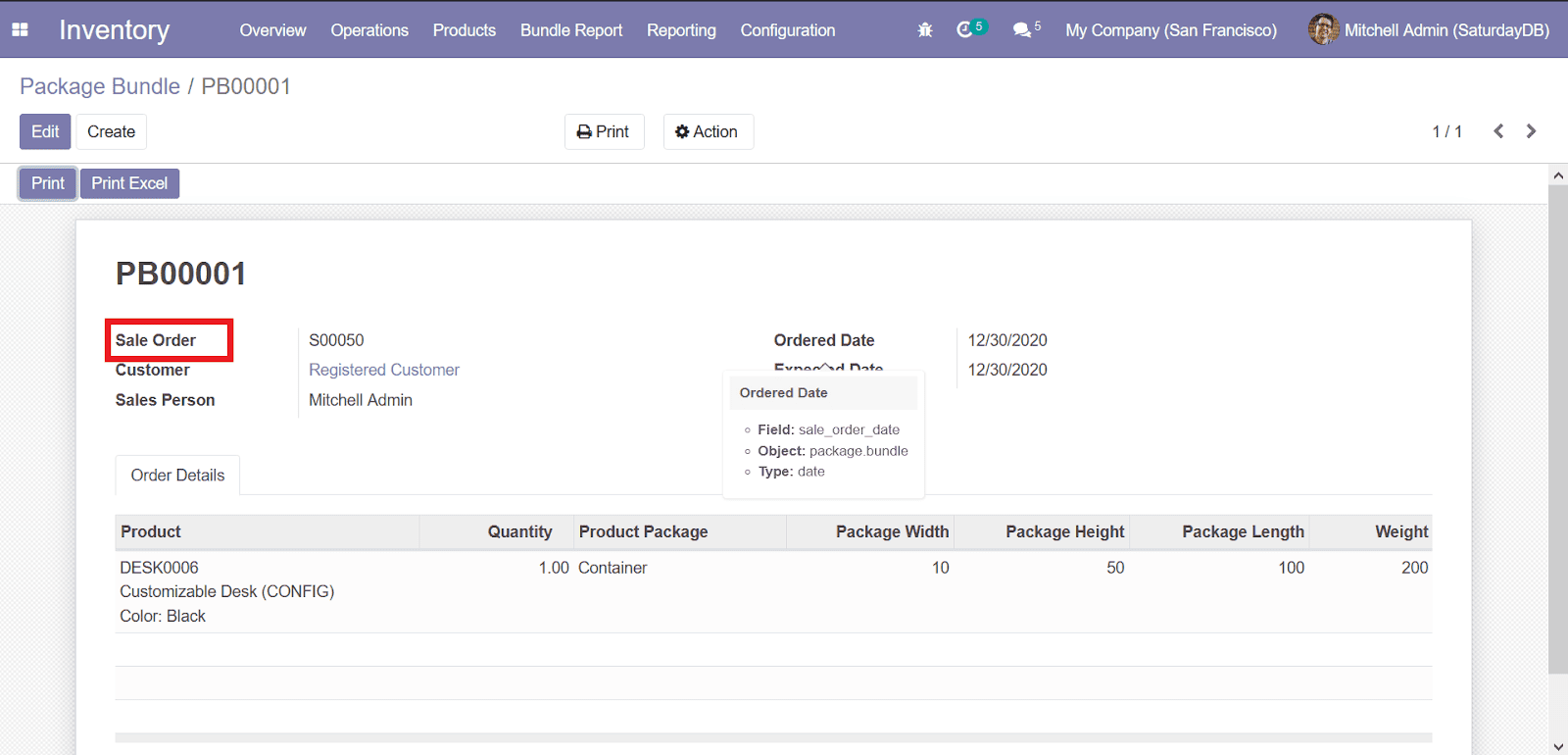Open the apps grid menu icon

point(20,29)
